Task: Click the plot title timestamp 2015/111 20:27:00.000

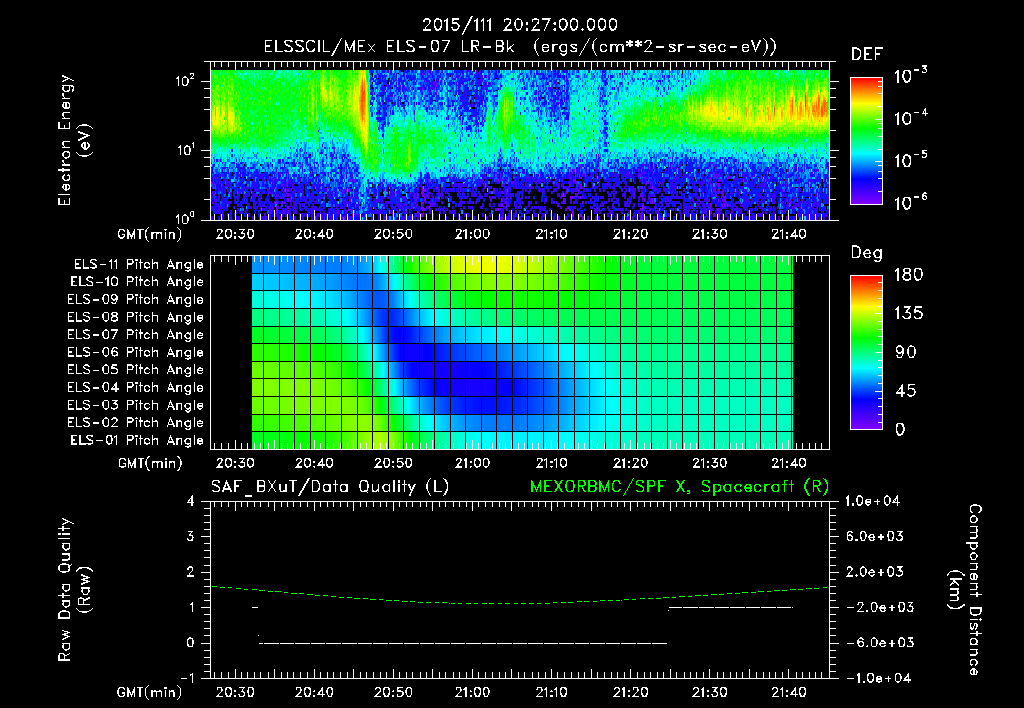Action: click(x=520, y=25)
